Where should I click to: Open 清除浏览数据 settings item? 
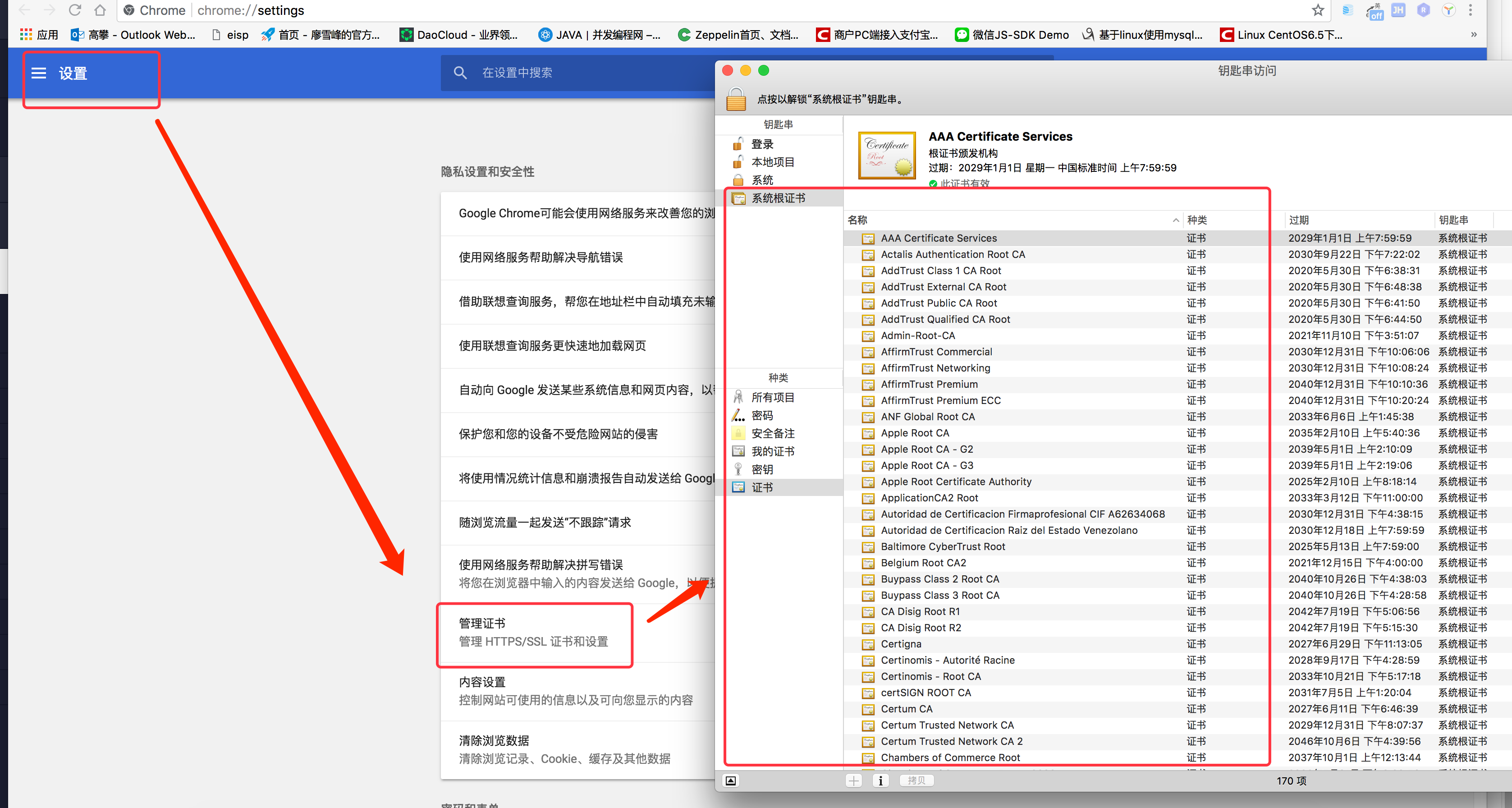(578, 750)
